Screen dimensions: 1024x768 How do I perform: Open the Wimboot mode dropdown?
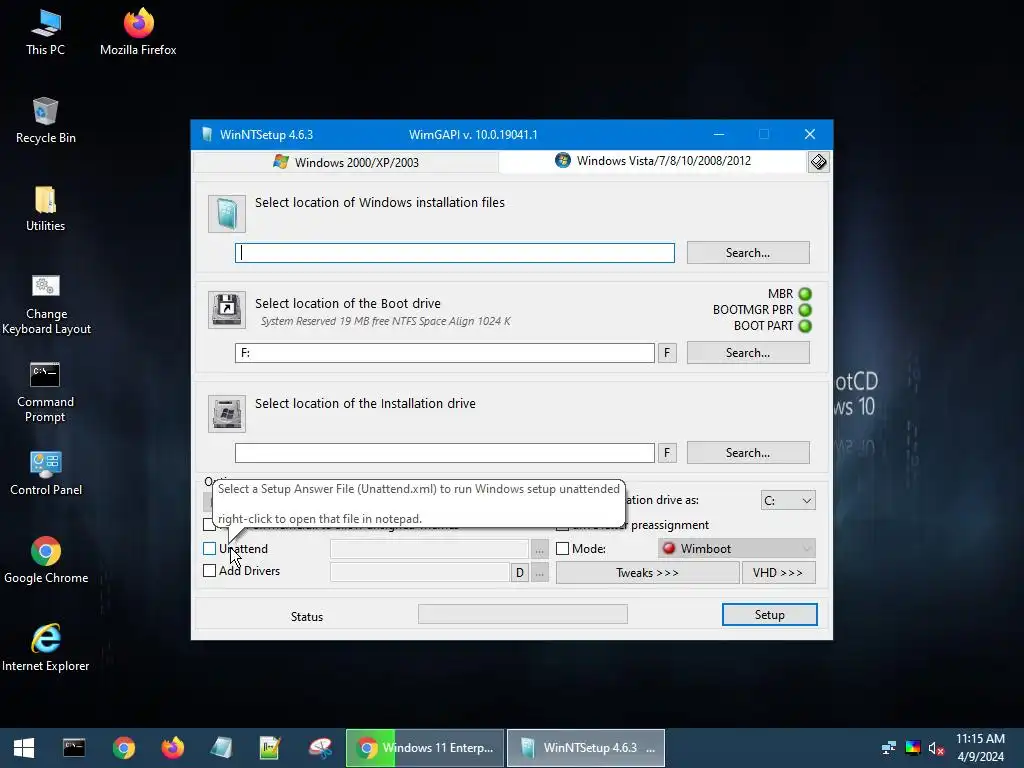coord(737,549)
